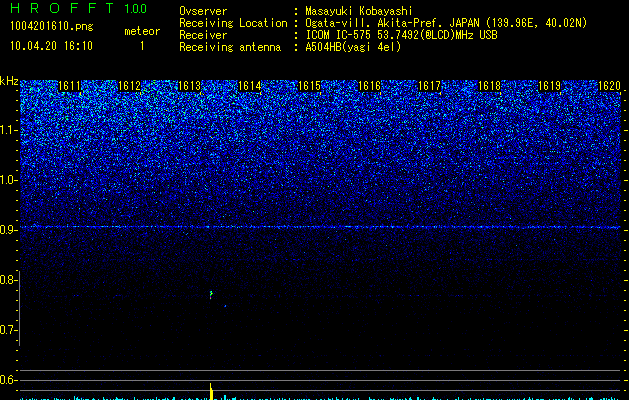
Task: Click the ICOM IC-575 receiver details
Action: (x=401, y=35)
